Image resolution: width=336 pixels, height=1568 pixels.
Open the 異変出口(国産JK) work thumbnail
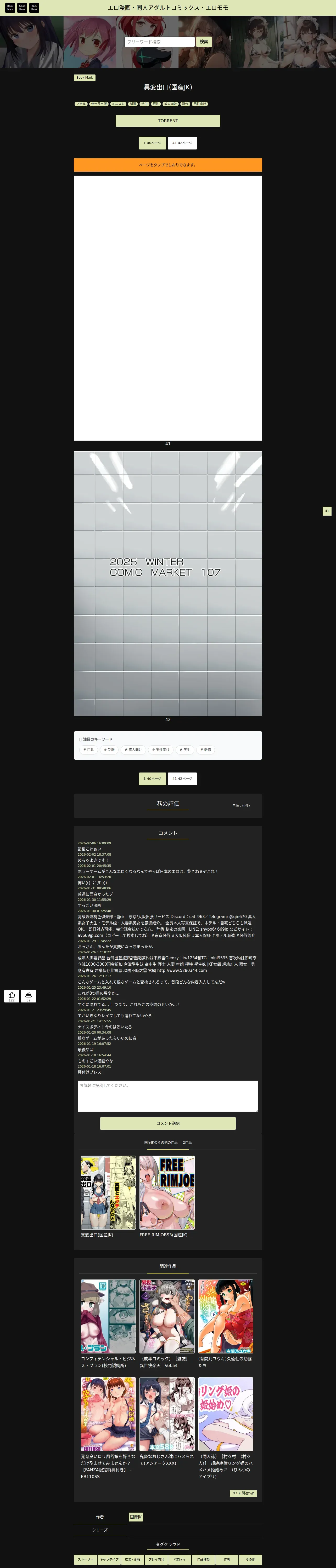click(x=109, y=1192)
